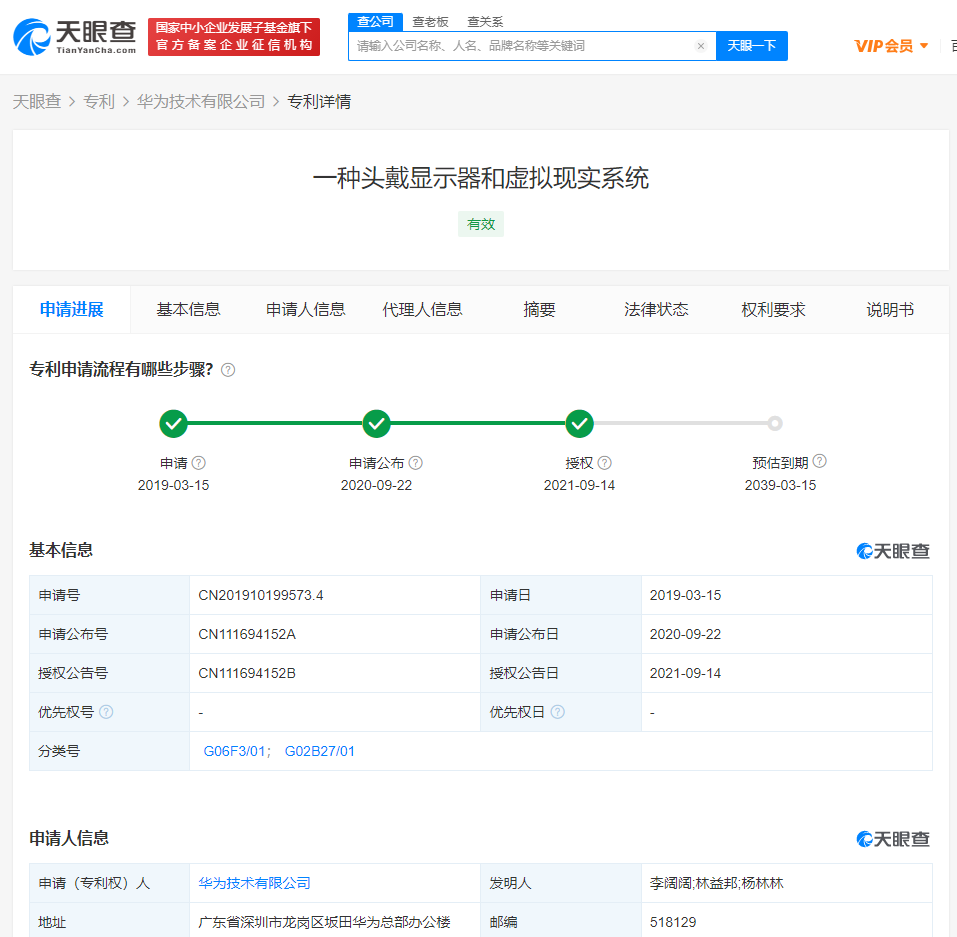Click help icon next to 申请公布 step
Image resolution: width=957 pixels, height=937 pixels.
point(416,463)
